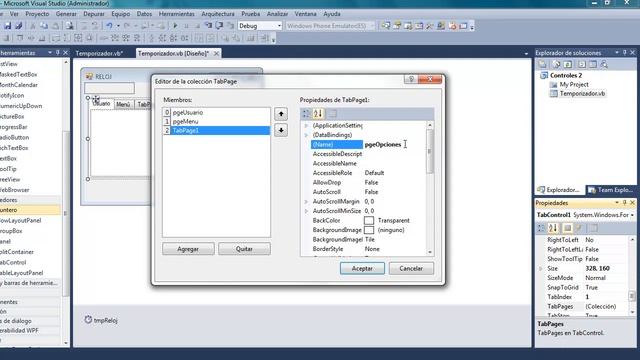Image resolution: width=640 pixels, height=360 pixels.
Task: Pin the Propiedades panel
Action: (624, 203)
